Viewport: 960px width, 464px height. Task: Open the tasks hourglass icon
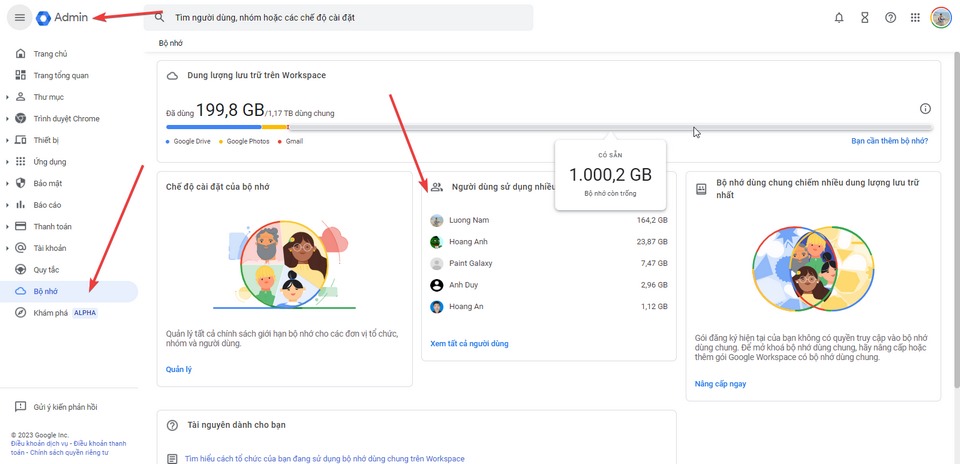click(865, 18)
